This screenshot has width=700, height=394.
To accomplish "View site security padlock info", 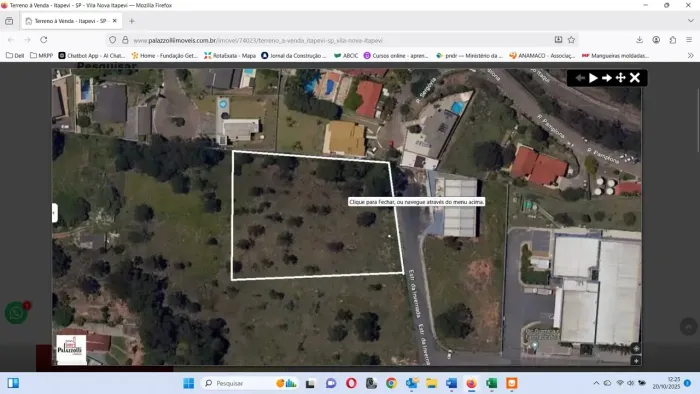I will point(125,40).
